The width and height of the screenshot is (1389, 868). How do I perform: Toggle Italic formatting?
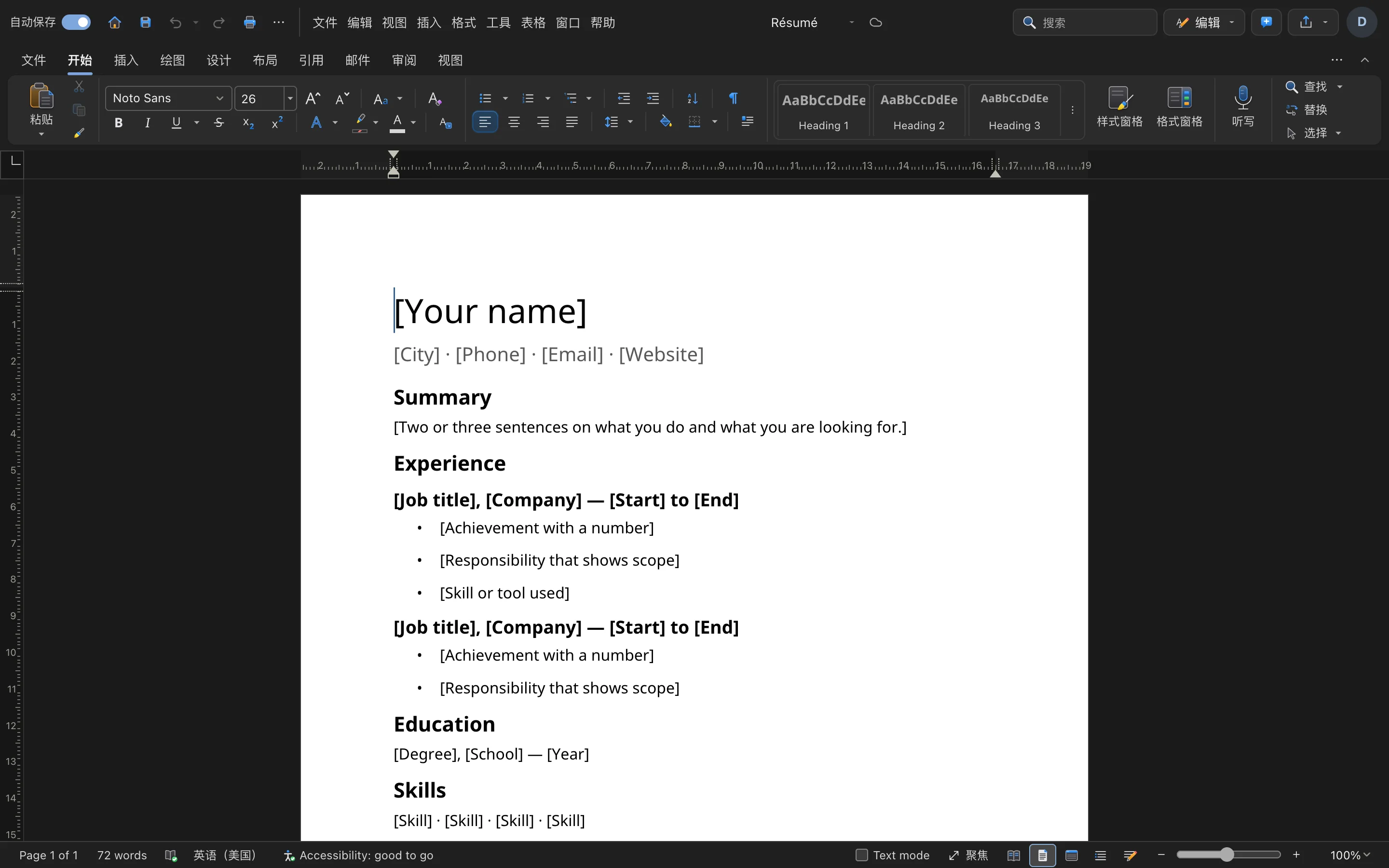pos(148,122)
